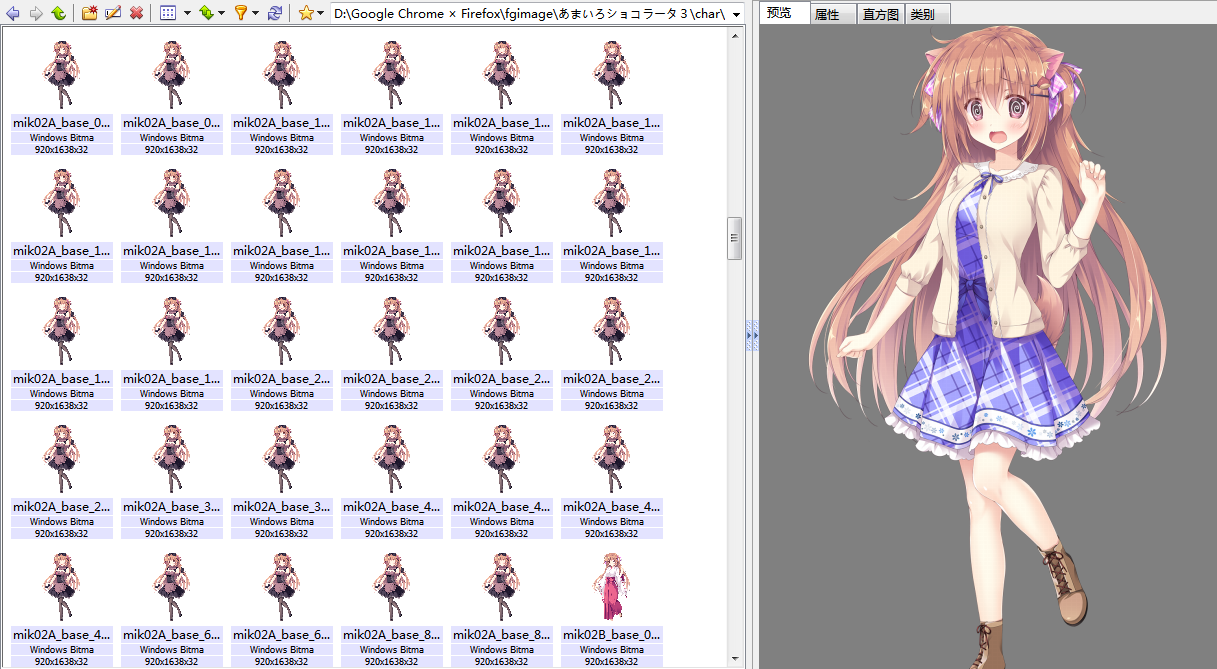Create a new folder with toolbar icon
Screen dimensions: 1217x669
[x=90, y=13]
